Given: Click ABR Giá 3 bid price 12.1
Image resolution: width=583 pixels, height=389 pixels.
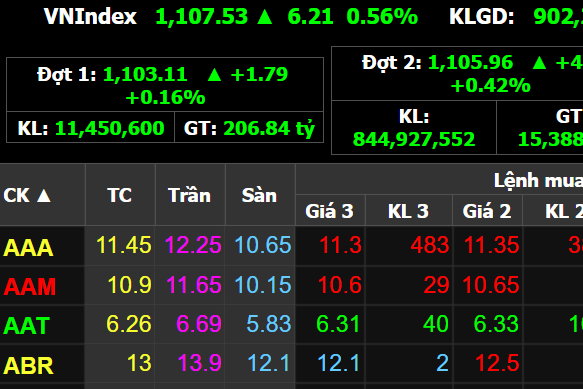Looking at the screenshot, I should [x=339, y=363].
